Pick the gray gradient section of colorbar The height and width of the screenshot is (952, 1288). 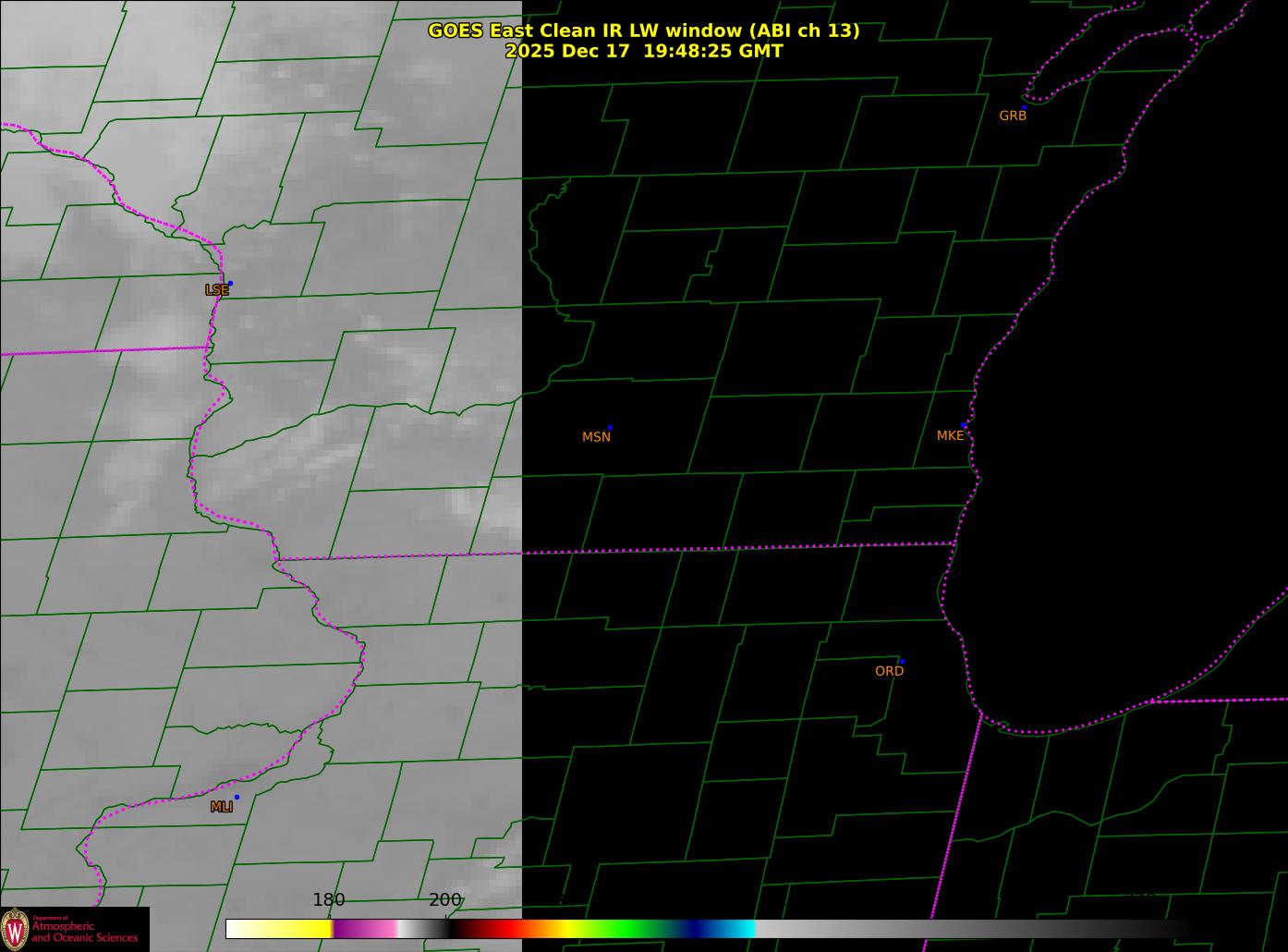pyautogui.click(x=970, y=929)
